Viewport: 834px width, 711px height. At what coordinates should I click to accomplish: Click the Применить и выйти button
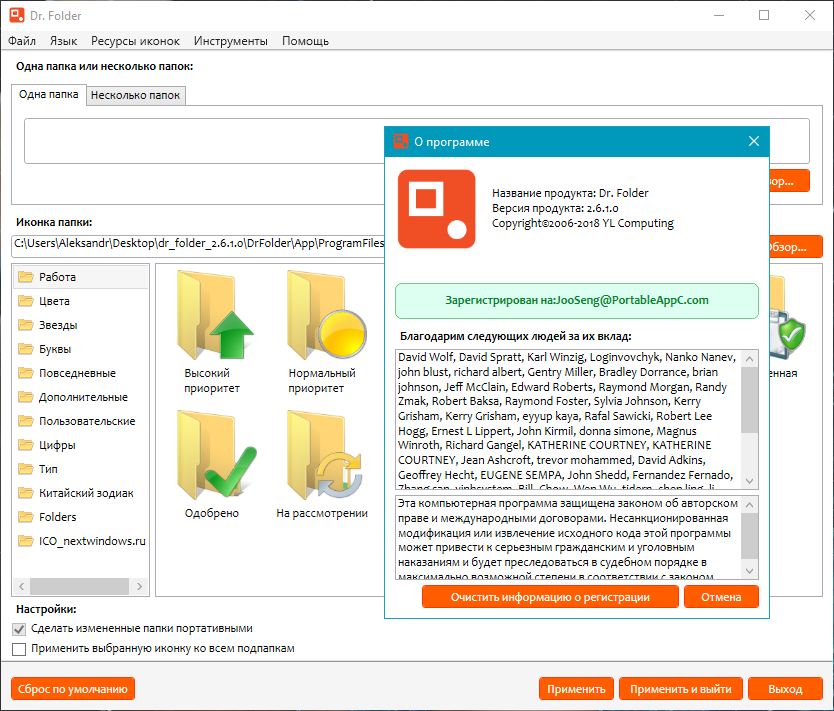tap(681, 689)
